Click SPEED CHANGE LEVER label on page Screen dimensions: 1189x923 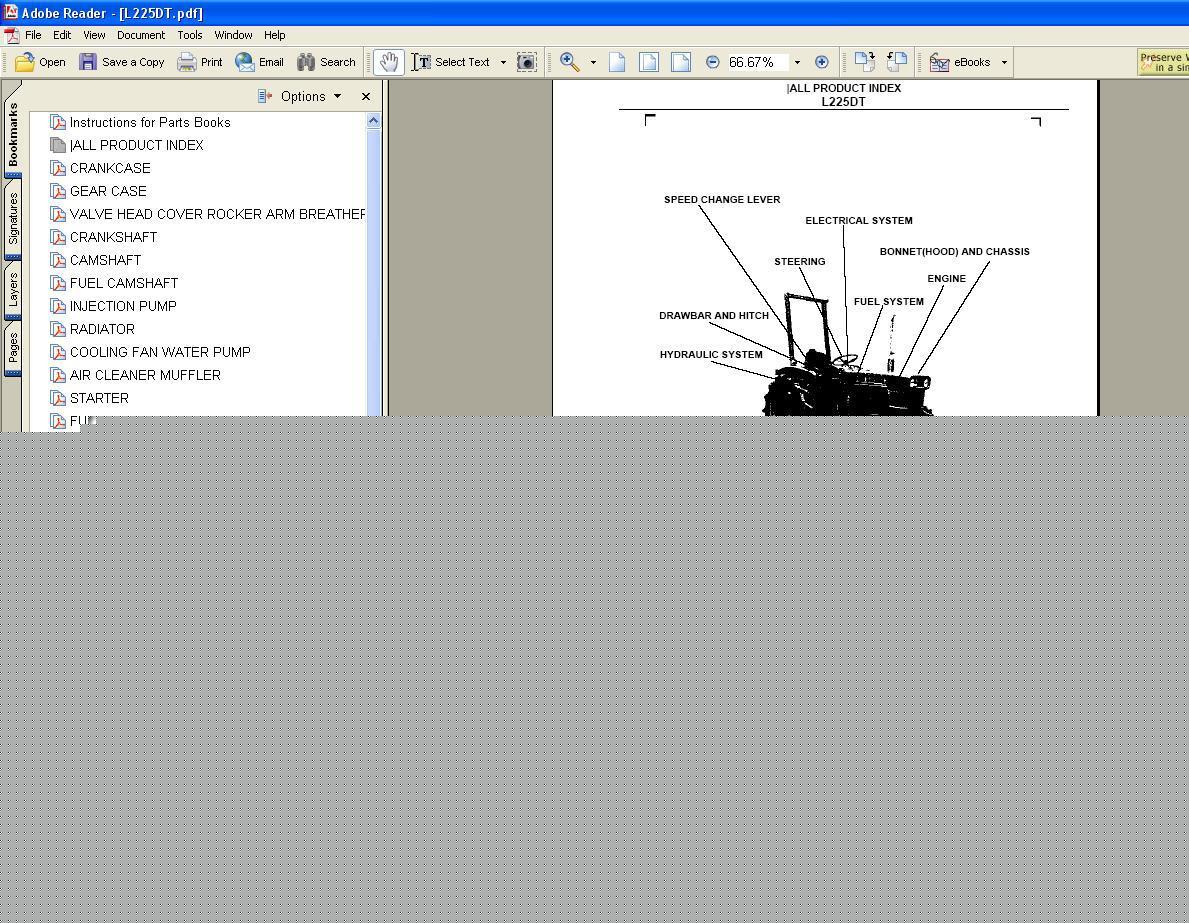pyautogui.click(x=722, y=199)
